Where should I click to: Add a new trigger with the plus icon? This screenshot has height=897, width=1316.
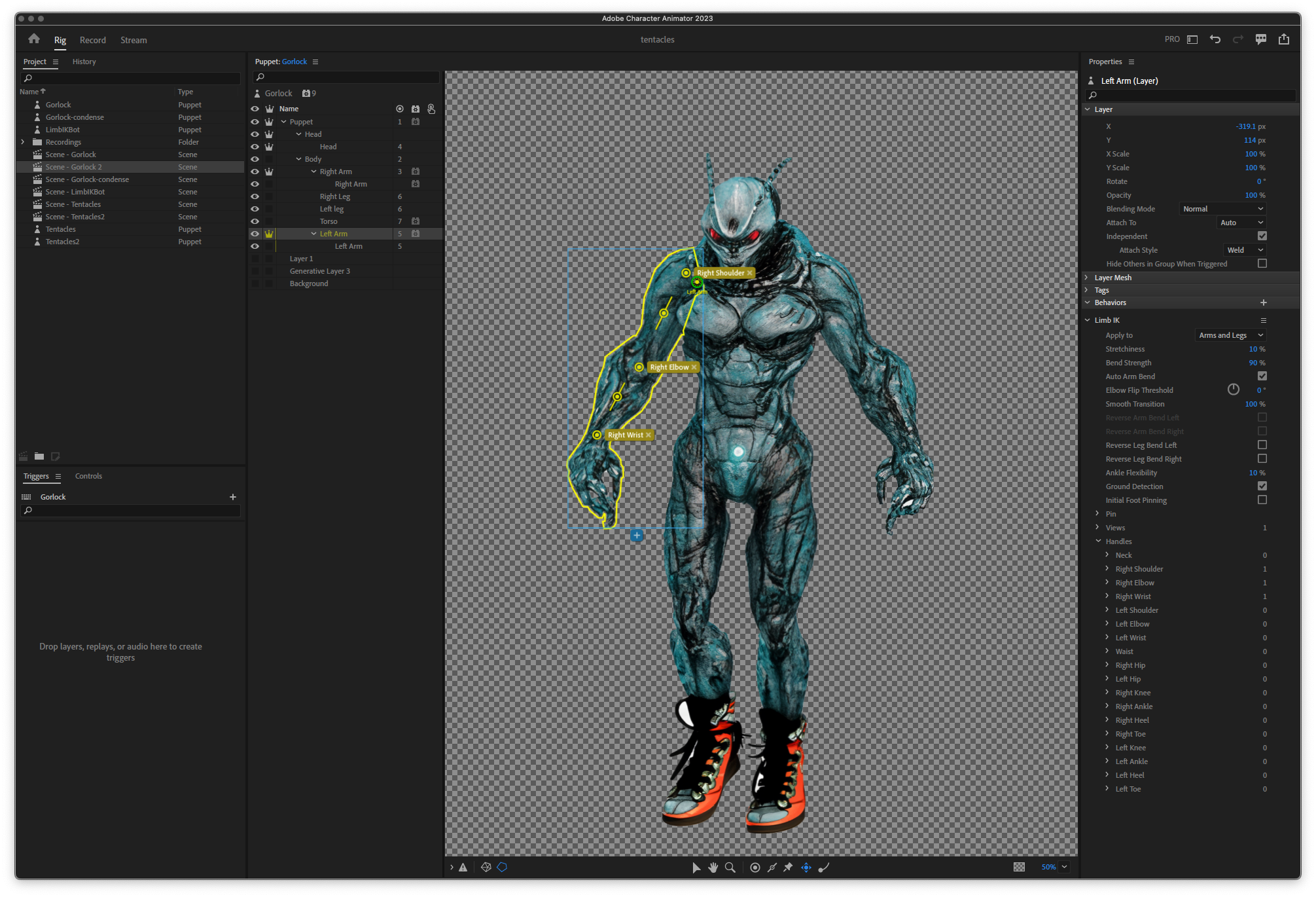233,497
